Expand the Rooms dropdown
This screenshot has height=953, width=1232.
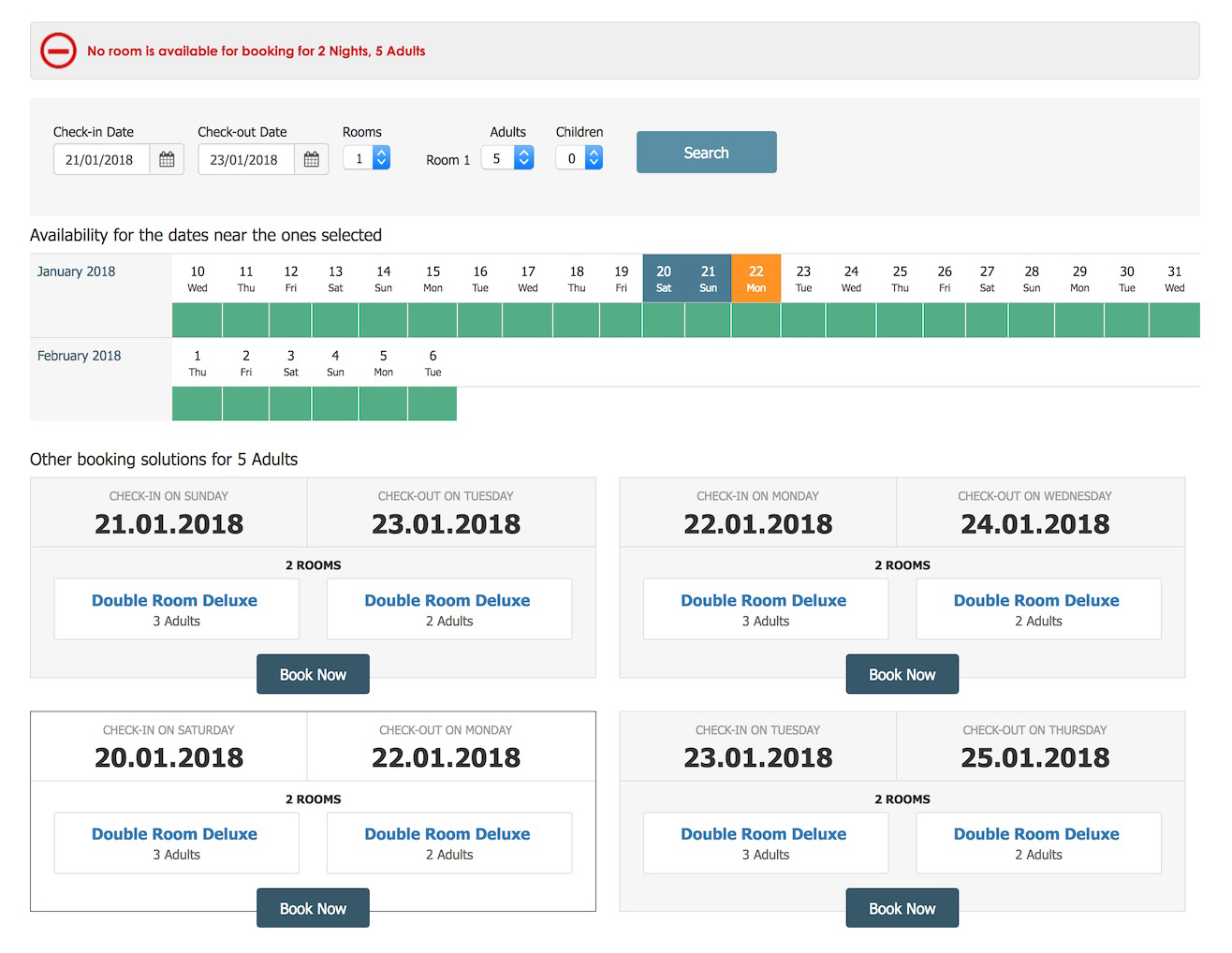366,158
